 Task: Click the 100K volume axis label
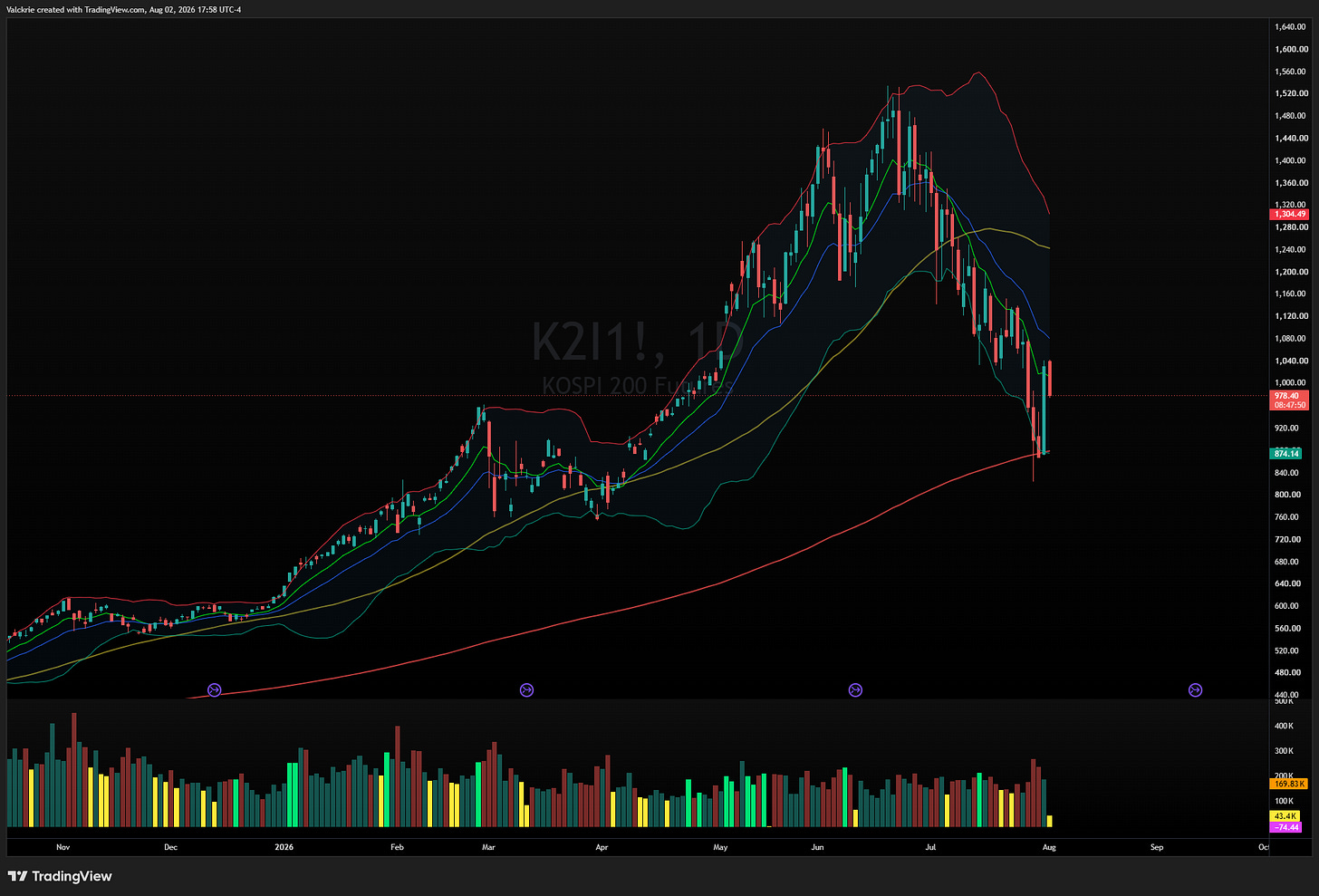pyautogui.click(x=1284, y=801)
